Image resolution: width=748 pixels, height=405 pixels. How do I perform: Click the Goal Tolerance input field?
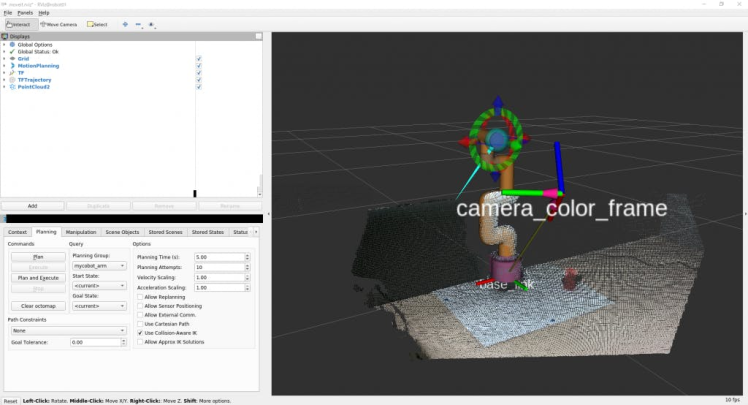pyautogui.click(x=96, y=342)
